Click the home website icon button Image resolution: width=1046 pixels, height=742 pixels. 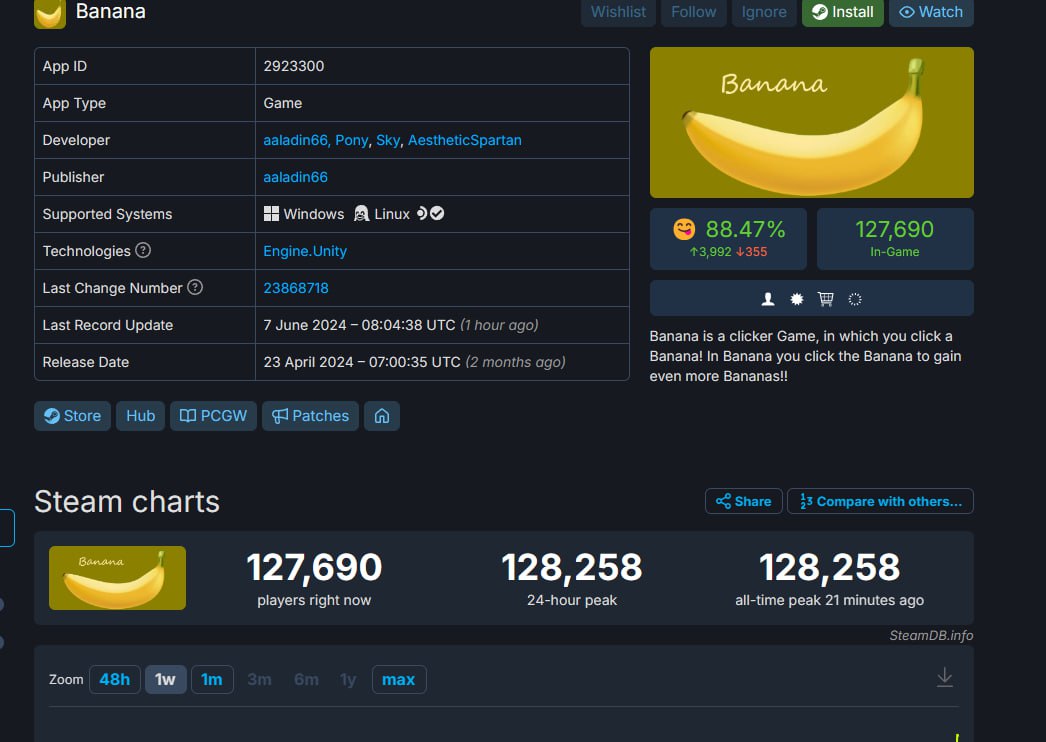coord(382,416)
